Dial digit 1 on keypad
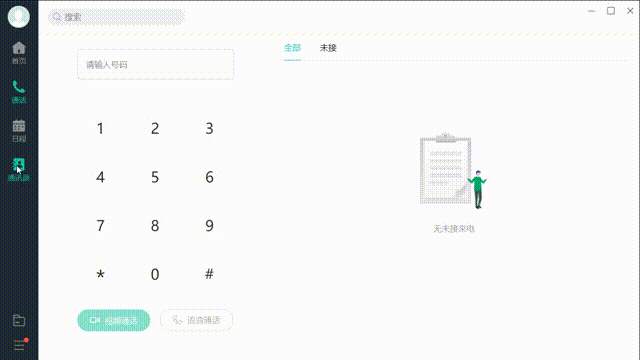This screenshot has width=640, height=360. point(100,129)
